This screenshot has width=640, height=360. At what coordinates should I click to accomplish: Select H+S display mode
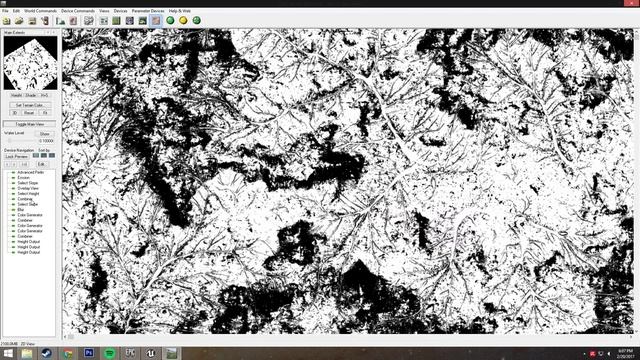[44, 96]
